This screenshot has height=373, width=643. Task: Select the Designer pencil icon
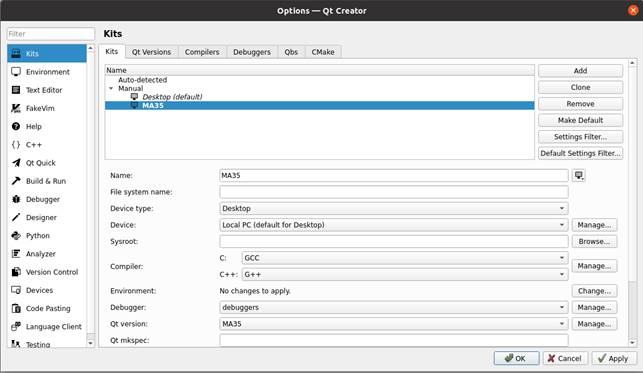click(x=16, y=217)
